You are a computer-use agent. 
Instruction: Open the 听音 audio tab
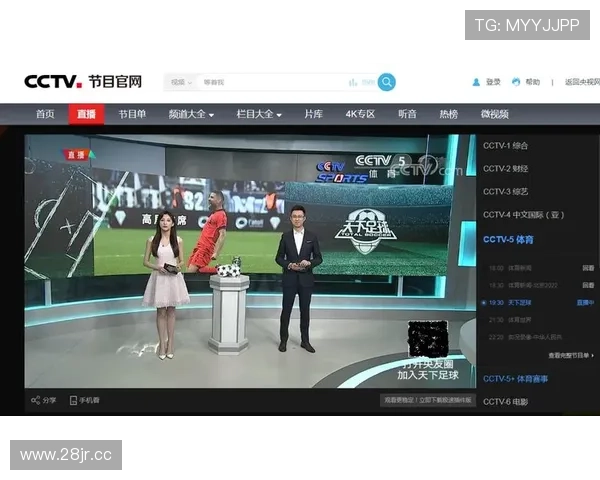pyautogui.click(x=407, y=114)
